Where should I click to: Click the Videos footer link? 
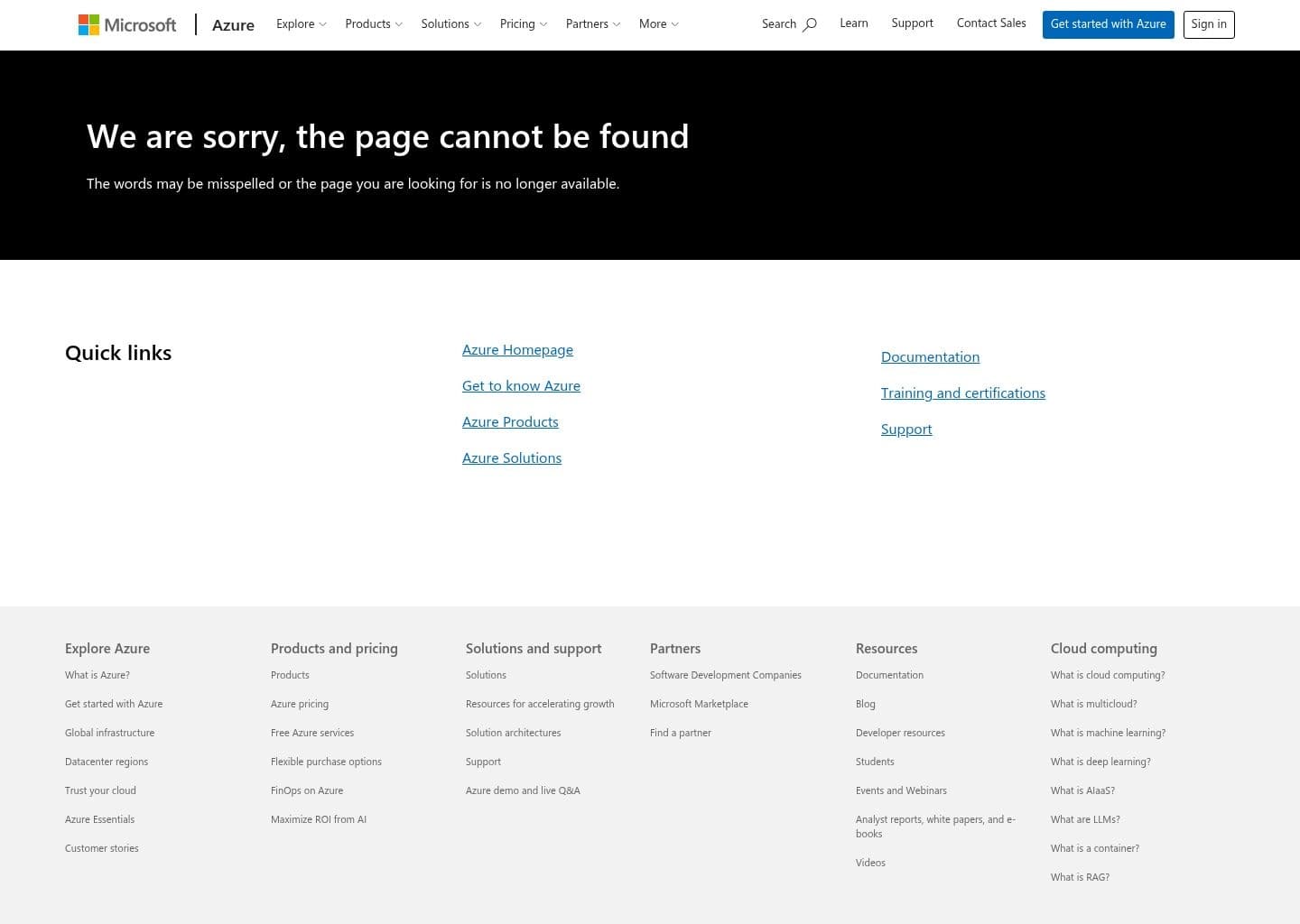point(870,863)
